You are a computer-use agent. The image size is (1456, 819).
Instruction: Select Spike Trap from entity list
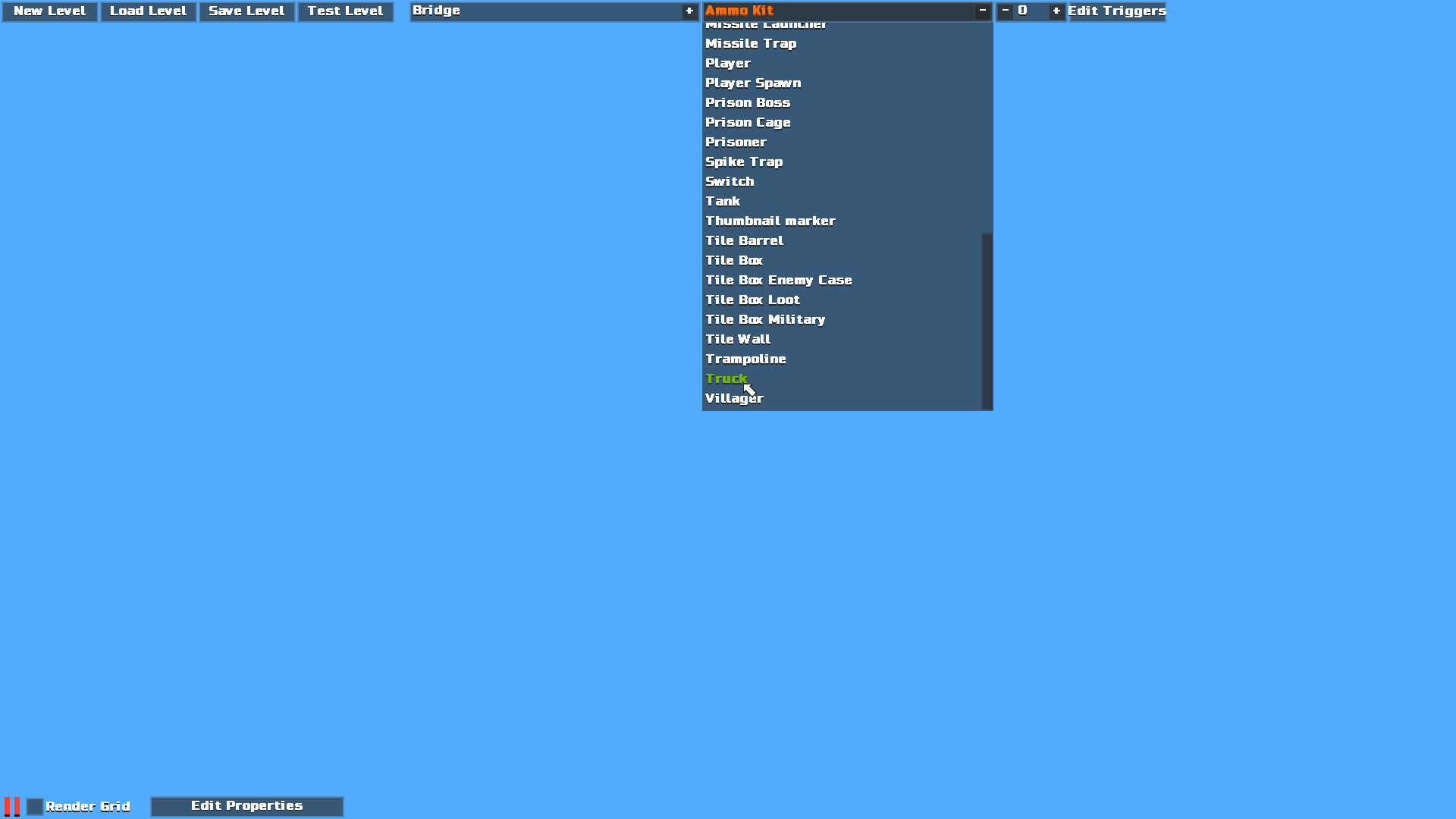click(744, 161)
